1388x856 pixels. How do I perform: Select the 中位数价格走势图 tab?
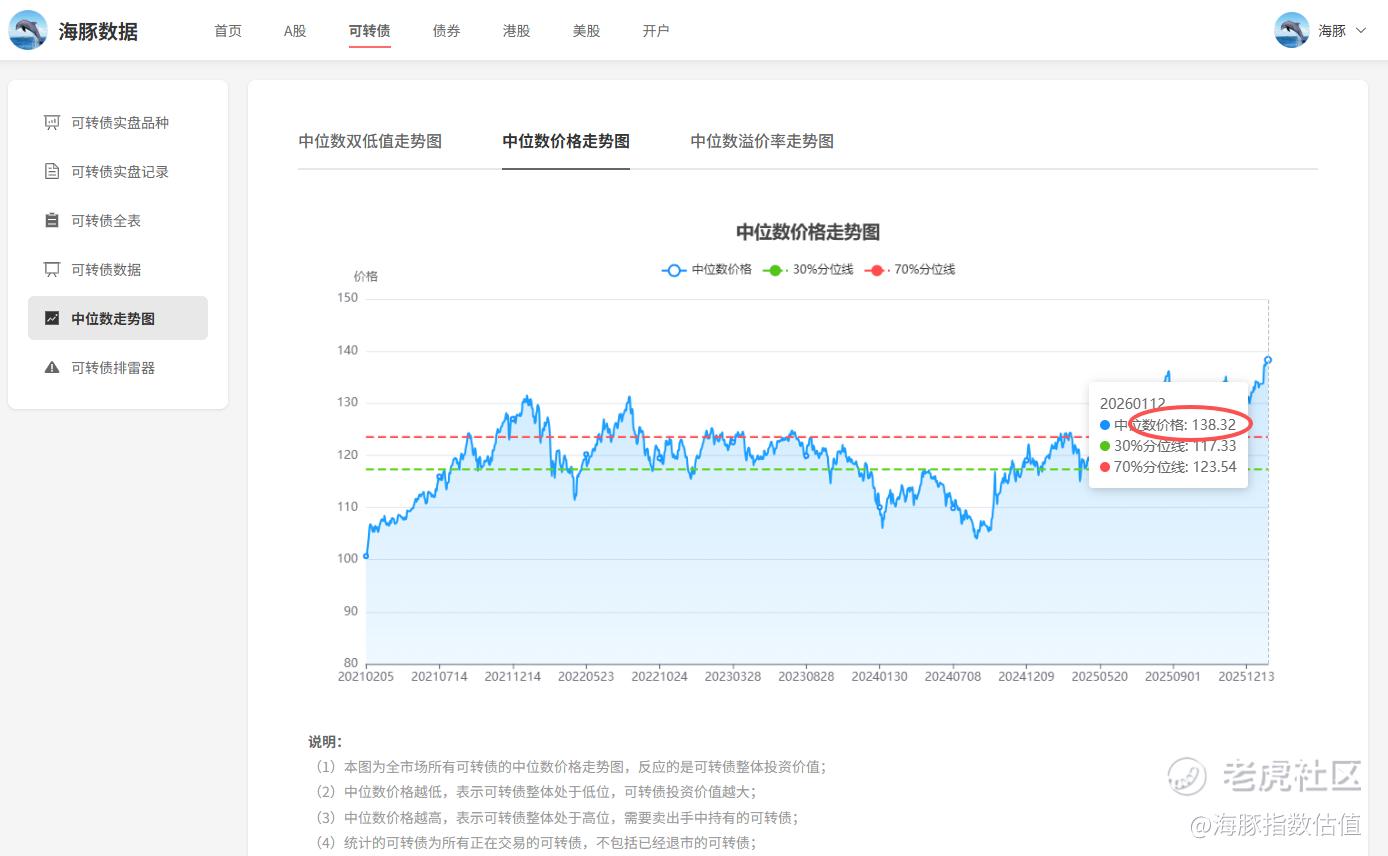pyautogui.click(x=566, y=141)
